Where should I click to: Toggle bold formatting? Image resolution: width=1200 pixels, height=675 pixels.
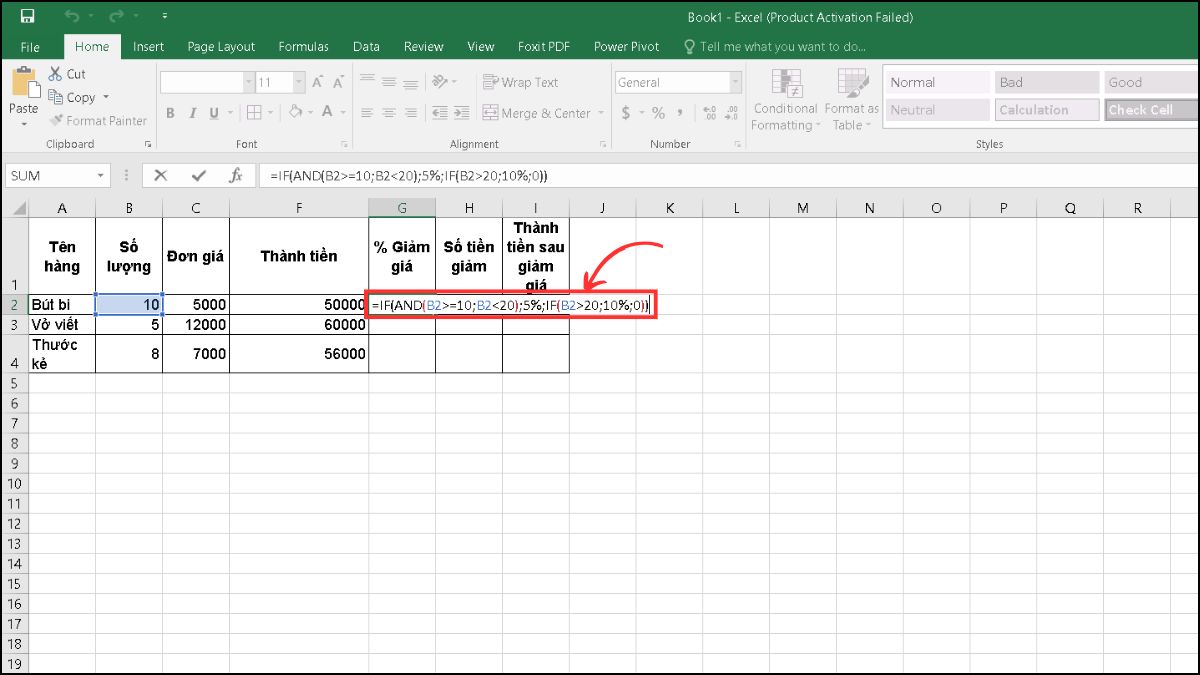170,113
